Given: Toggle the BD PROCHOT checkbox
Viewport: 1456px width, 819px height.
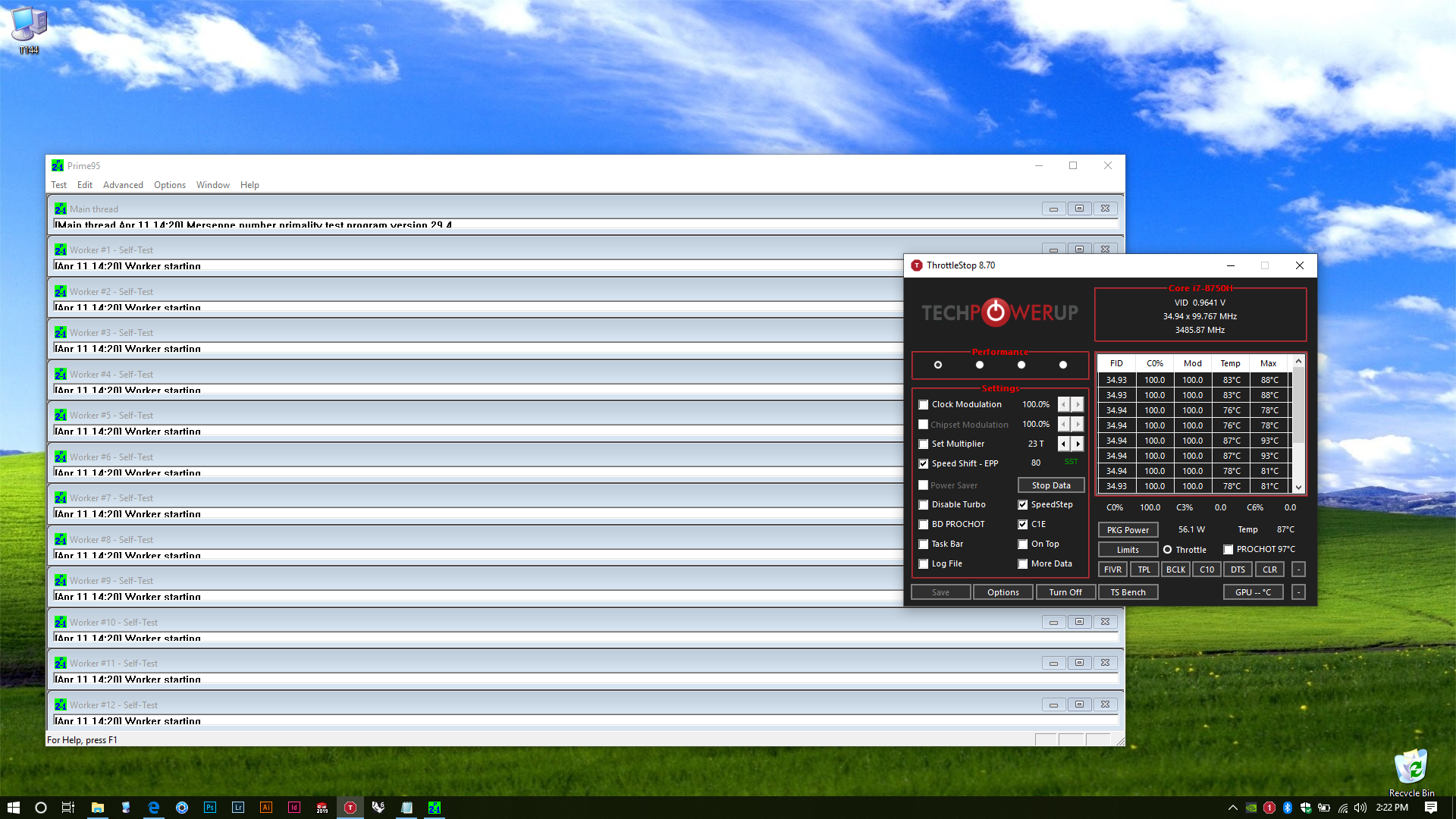Looking at the screenshot, I should coord(924,525).
